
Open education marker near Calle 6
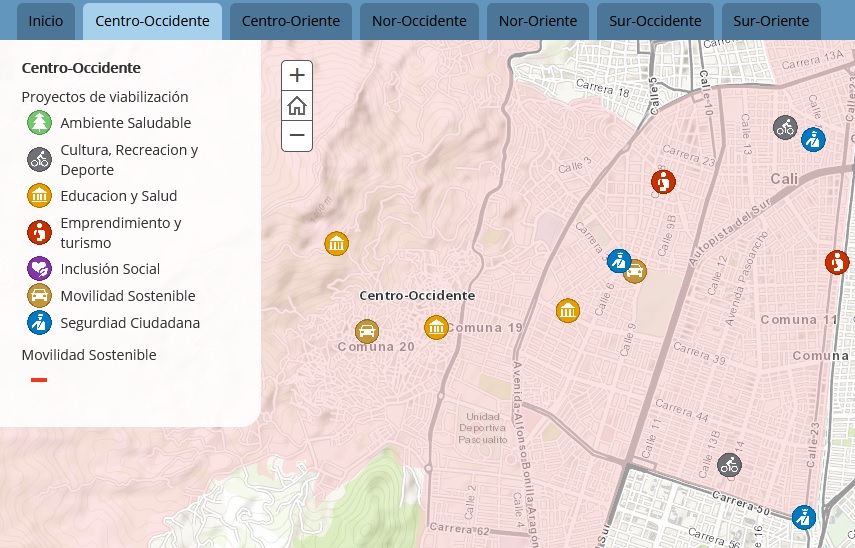click(568, 311)
